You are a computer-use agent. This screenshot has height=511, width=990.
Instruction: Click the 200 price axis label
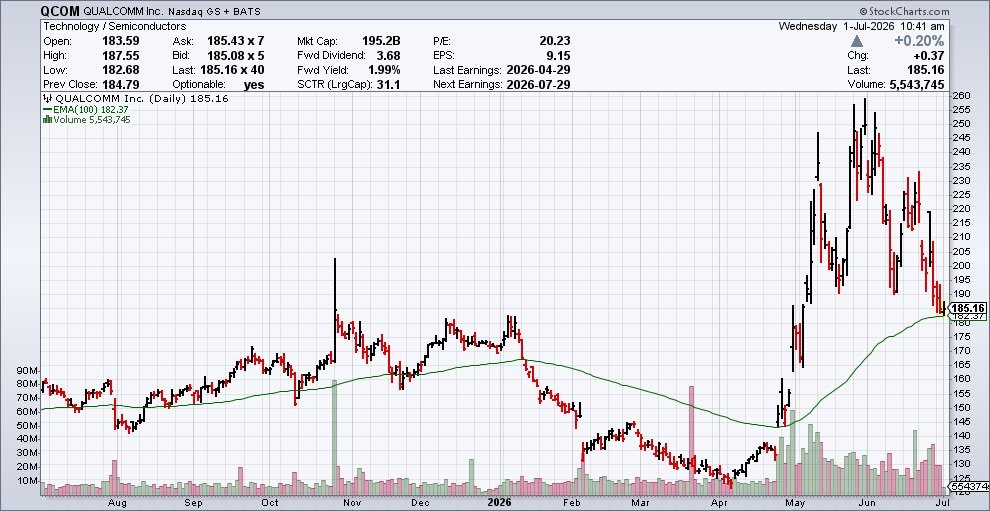(961, 265)
